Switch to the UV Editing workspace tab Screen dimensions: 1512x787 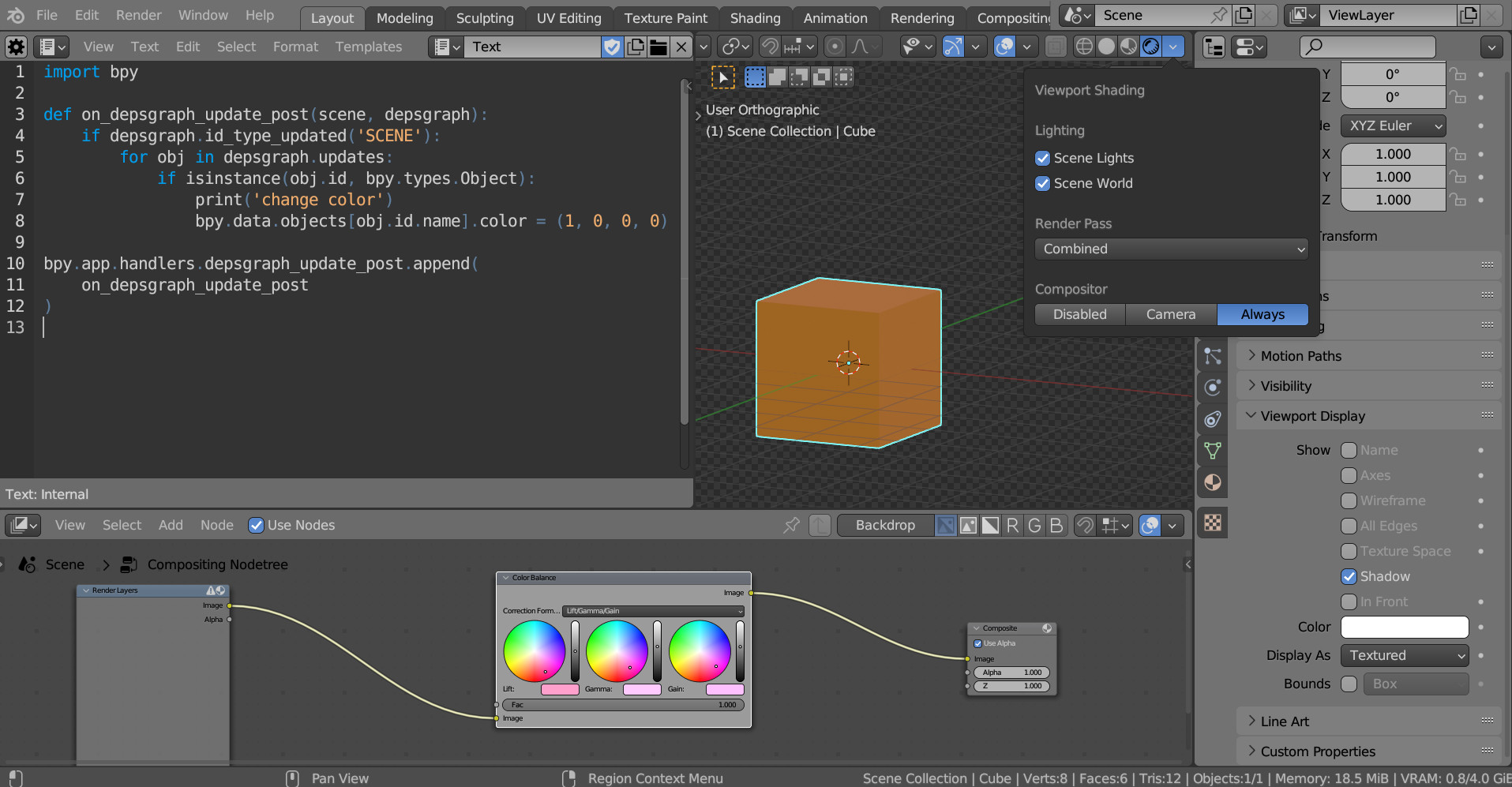[568, 17]
